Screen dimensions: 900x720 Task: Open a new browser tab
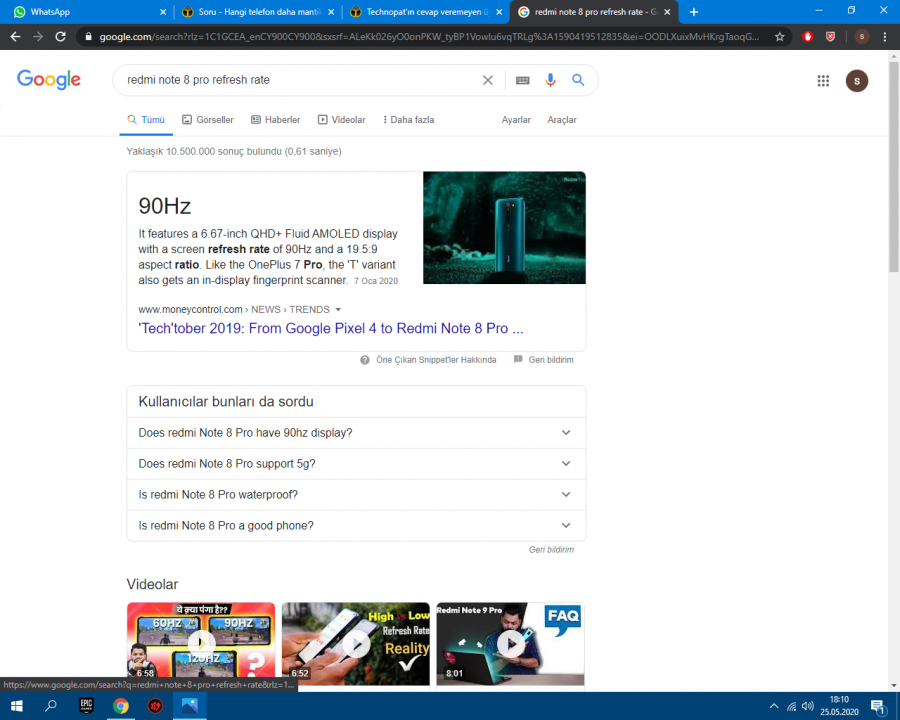(x=694, y=12)
